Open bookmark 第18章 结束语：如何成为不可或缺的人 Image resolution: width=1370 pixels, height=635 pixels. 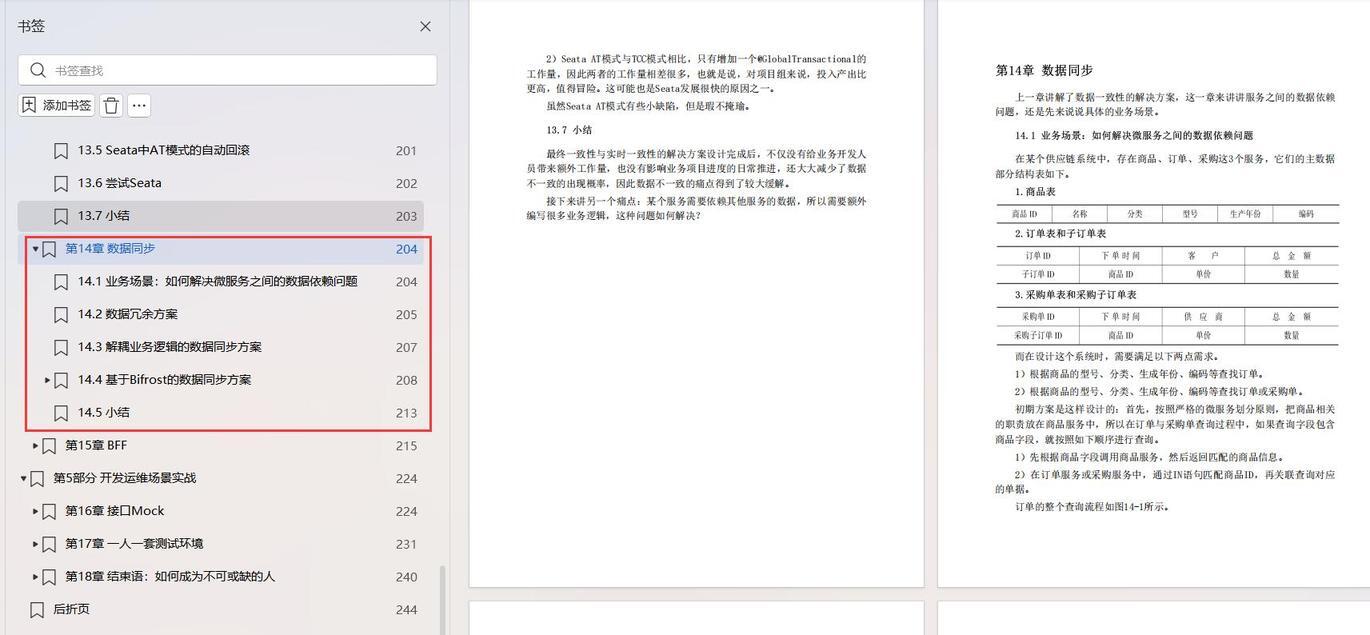pyautogui.click(x=170, y=577)
